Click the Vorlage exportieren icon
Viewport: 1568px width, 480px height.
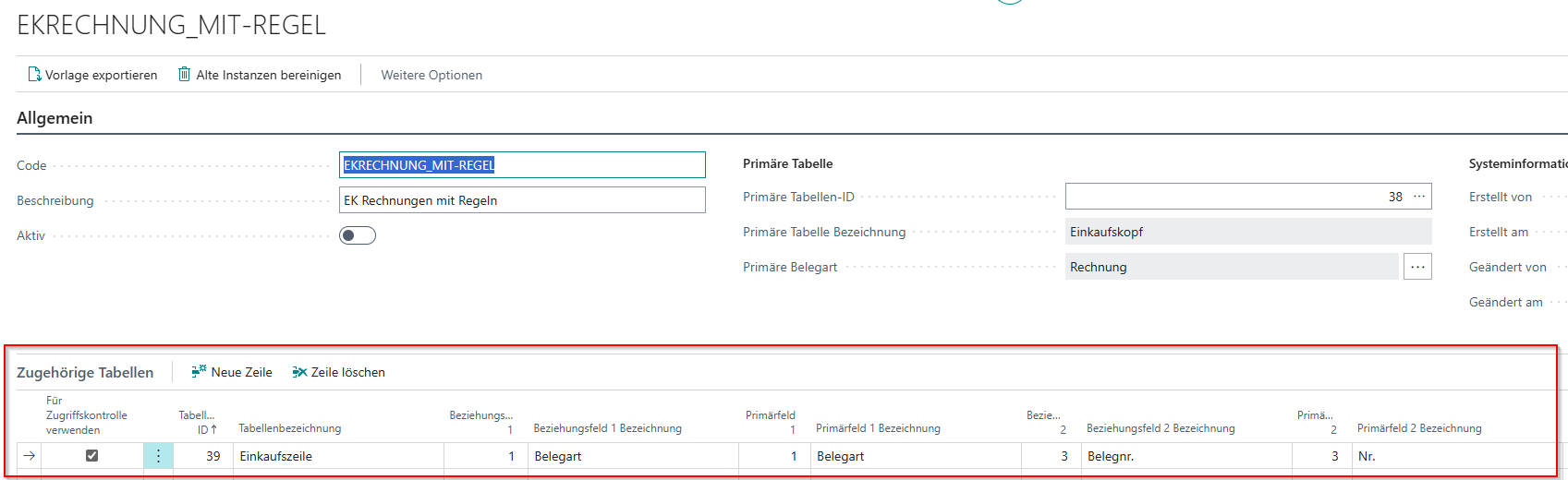34,75
